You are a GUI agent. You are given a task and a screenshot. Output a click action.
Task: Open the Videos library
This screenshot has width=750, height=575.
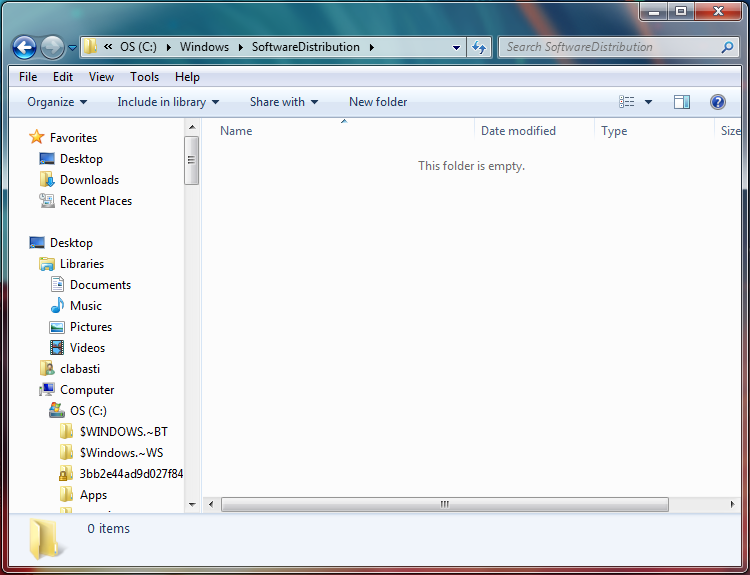pos(87,348)
